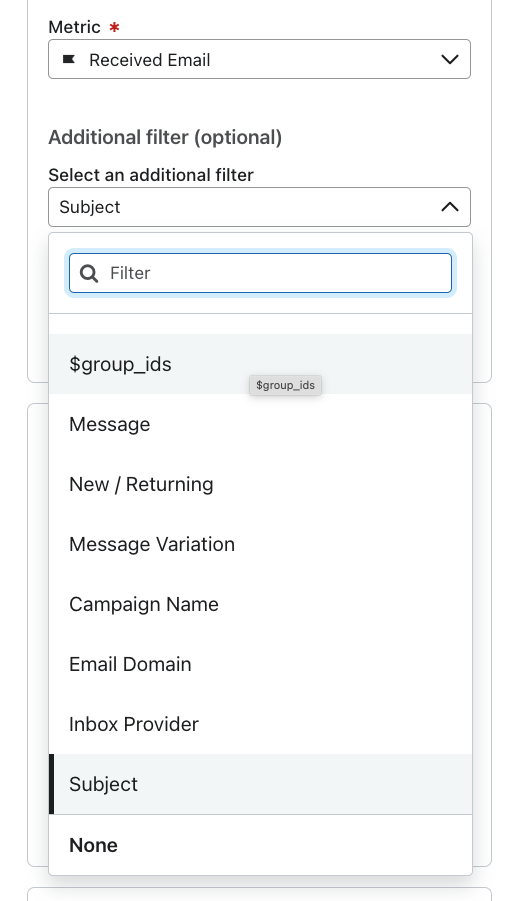Choose Message from the filter list
This screenshot has width=519, height=901.
(x=260, y=424)
